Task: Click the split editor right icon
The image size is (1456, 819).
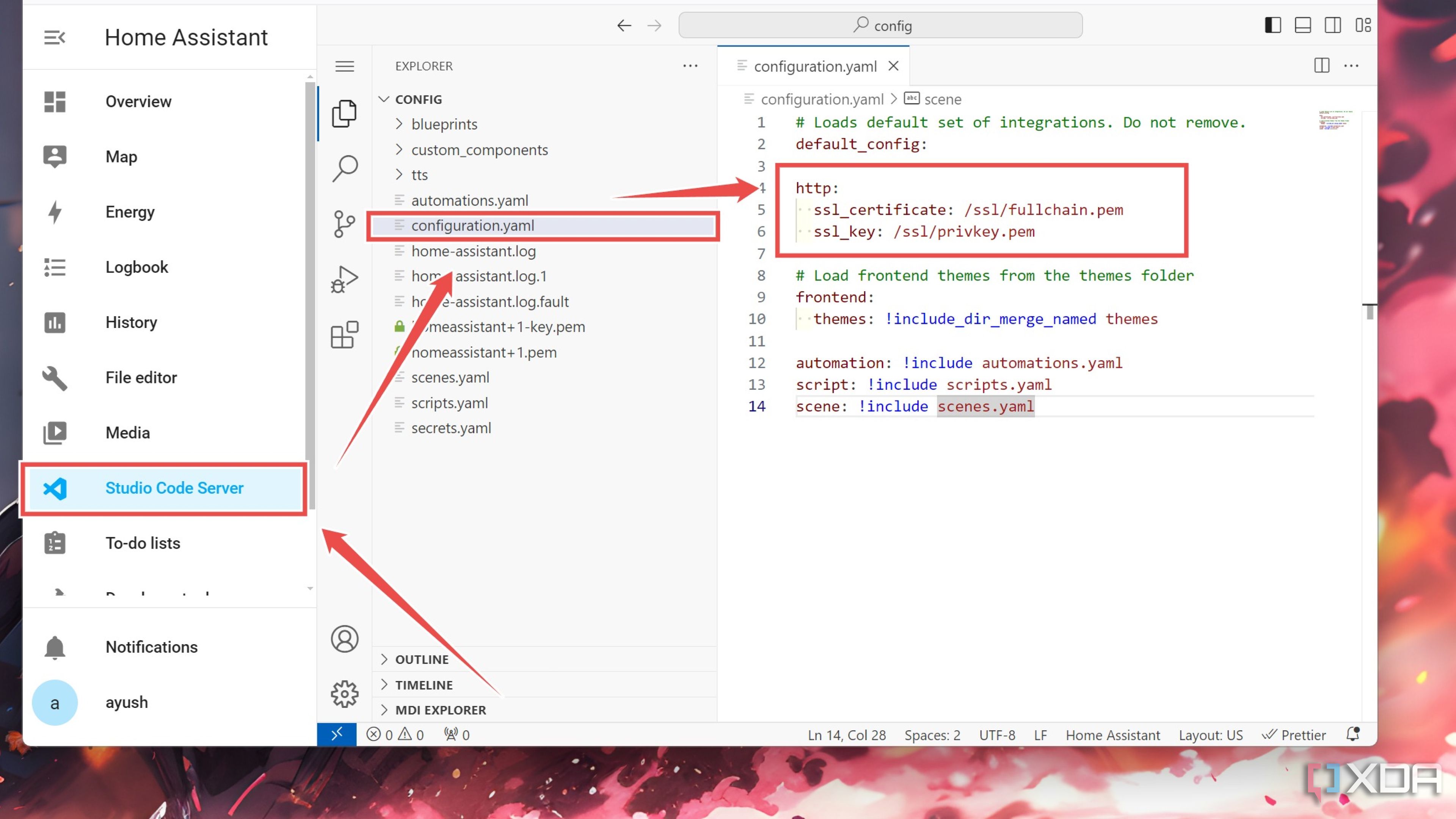Action: pyautogui.click(x=1321, y=66)
